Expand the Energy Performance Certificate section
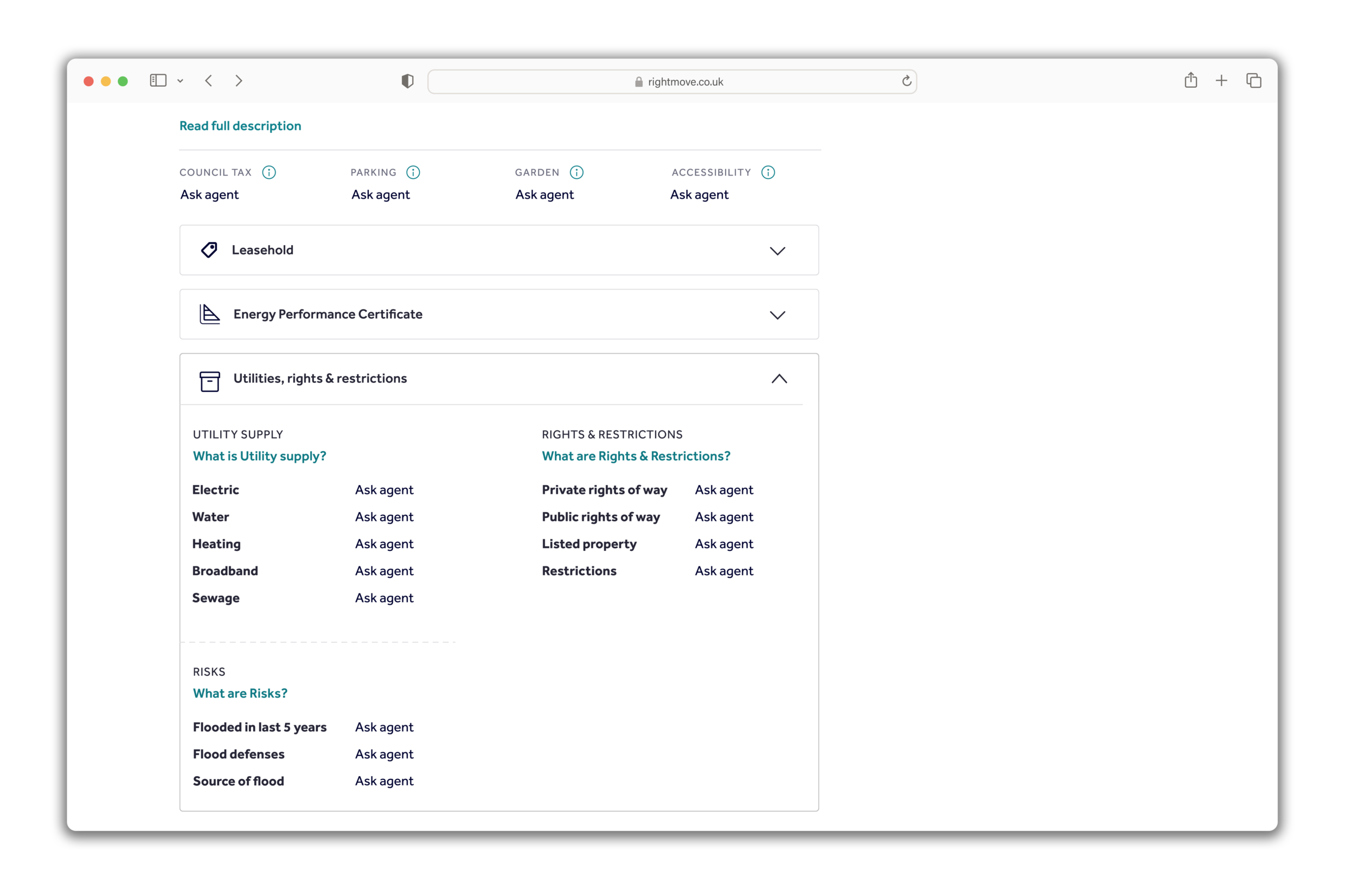Image resolution: width=1345 pixels, height=896 pixels. click(777, 315)
